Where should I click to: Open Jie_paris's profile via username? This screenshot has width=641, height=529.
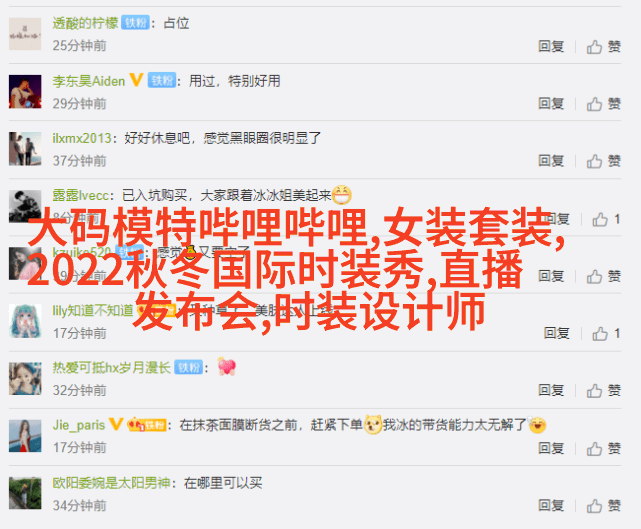tap(79, 425)
